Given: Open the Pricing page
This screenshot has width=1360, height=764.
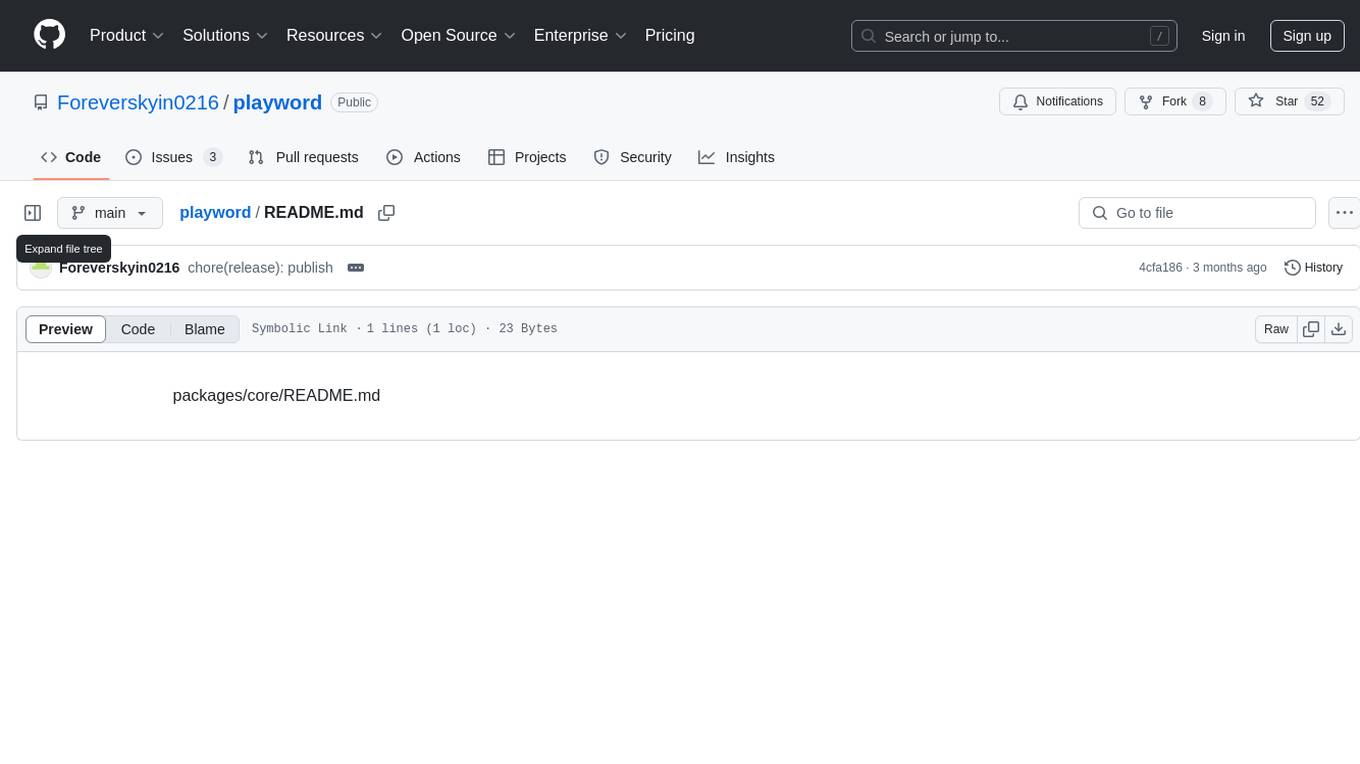Looking at the screenshot, I should tap(670, 35).
